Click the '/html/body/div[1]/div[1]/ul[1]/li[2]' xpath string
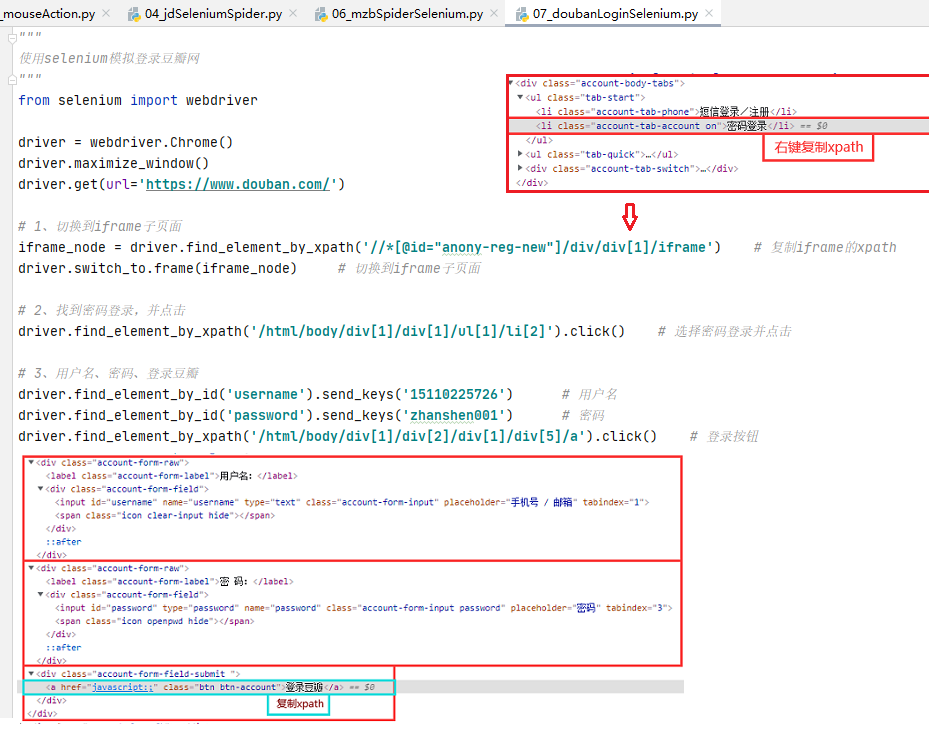This screenshot has width=929, height=729. pyautogui.click(x=405, y=331)
